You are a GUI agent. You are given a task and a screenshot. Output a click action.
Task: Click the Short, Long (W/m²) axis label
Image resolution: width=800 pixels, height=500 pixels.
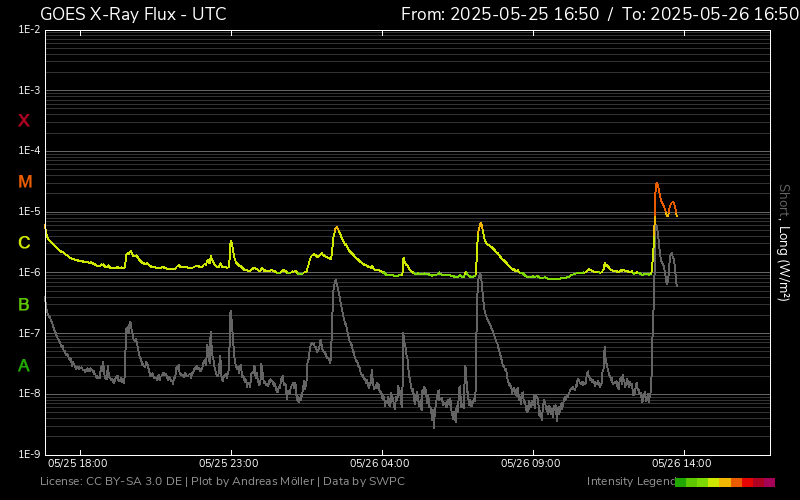coord(784,242)
